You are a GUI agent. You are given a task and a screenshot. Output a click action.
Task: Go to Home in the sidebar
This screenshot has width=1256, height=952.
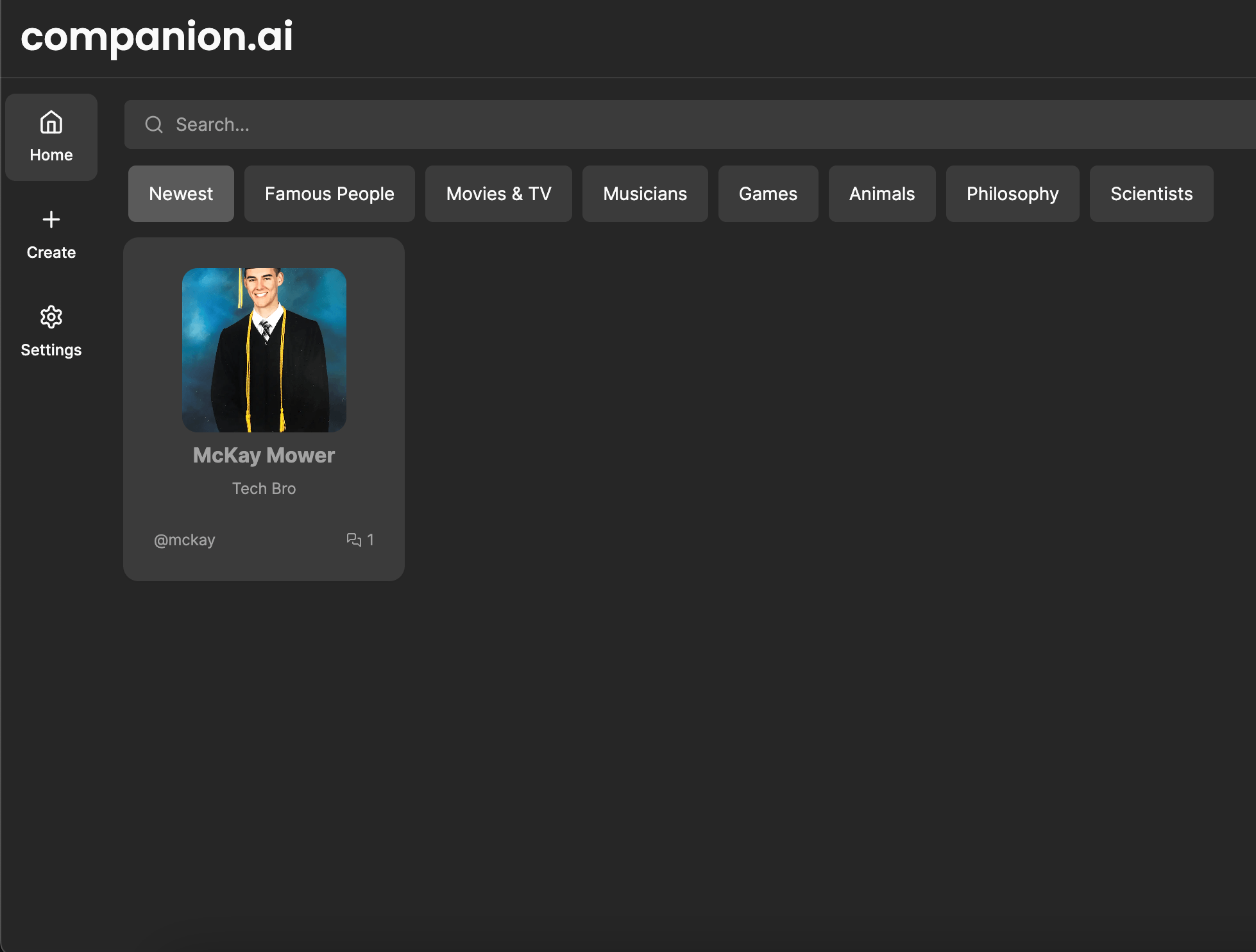click(x=51, y=137)
